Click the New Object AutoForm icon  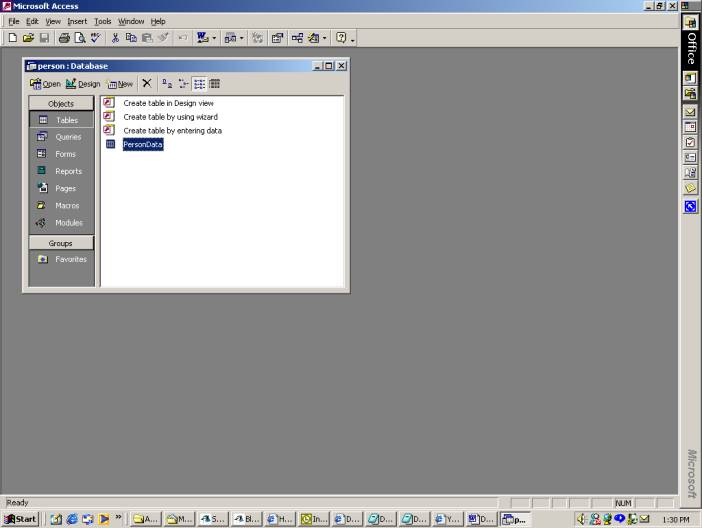pyautogui.click(x=314, y=38)
